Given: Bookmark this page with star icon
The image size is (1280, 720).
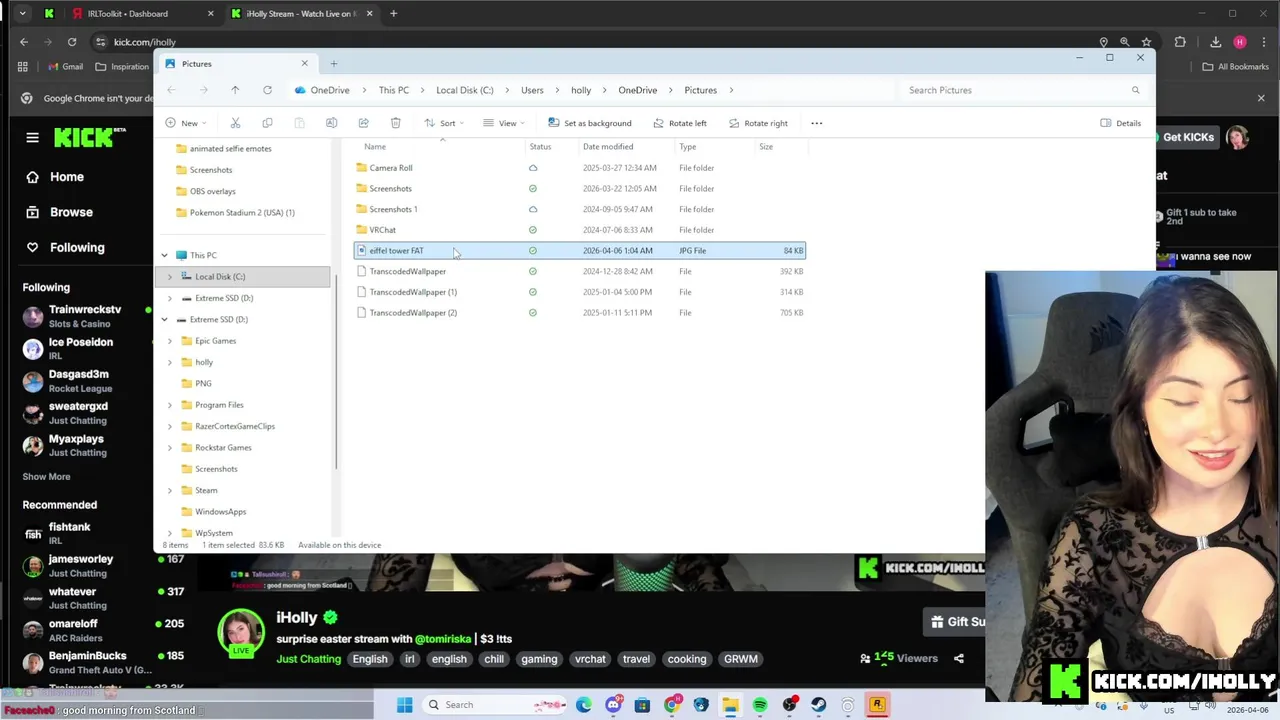Looking at the screenshot, I should click(1146, 42).
